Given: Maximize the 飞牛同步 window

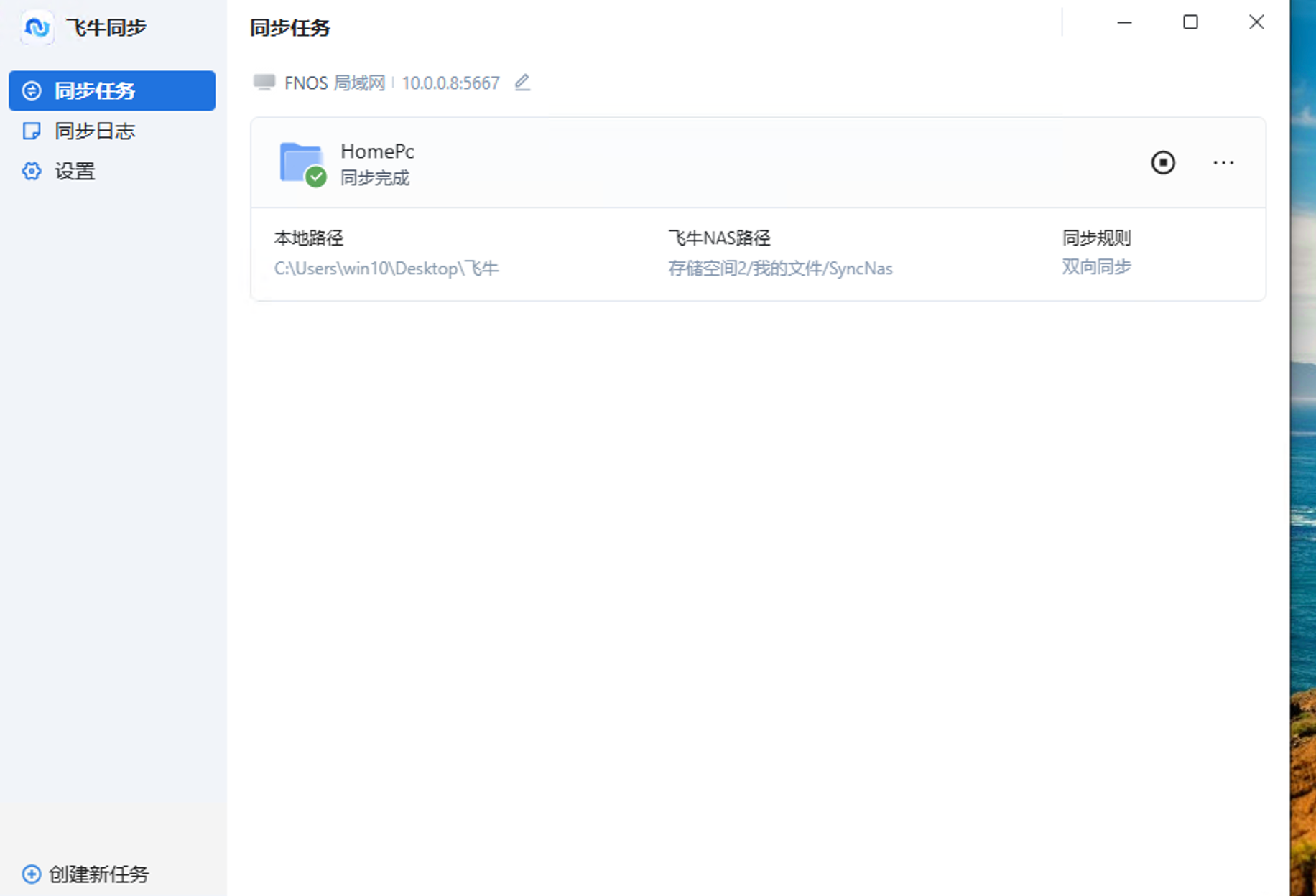Looking at the screenshot, I should [x=1190, y=22].
